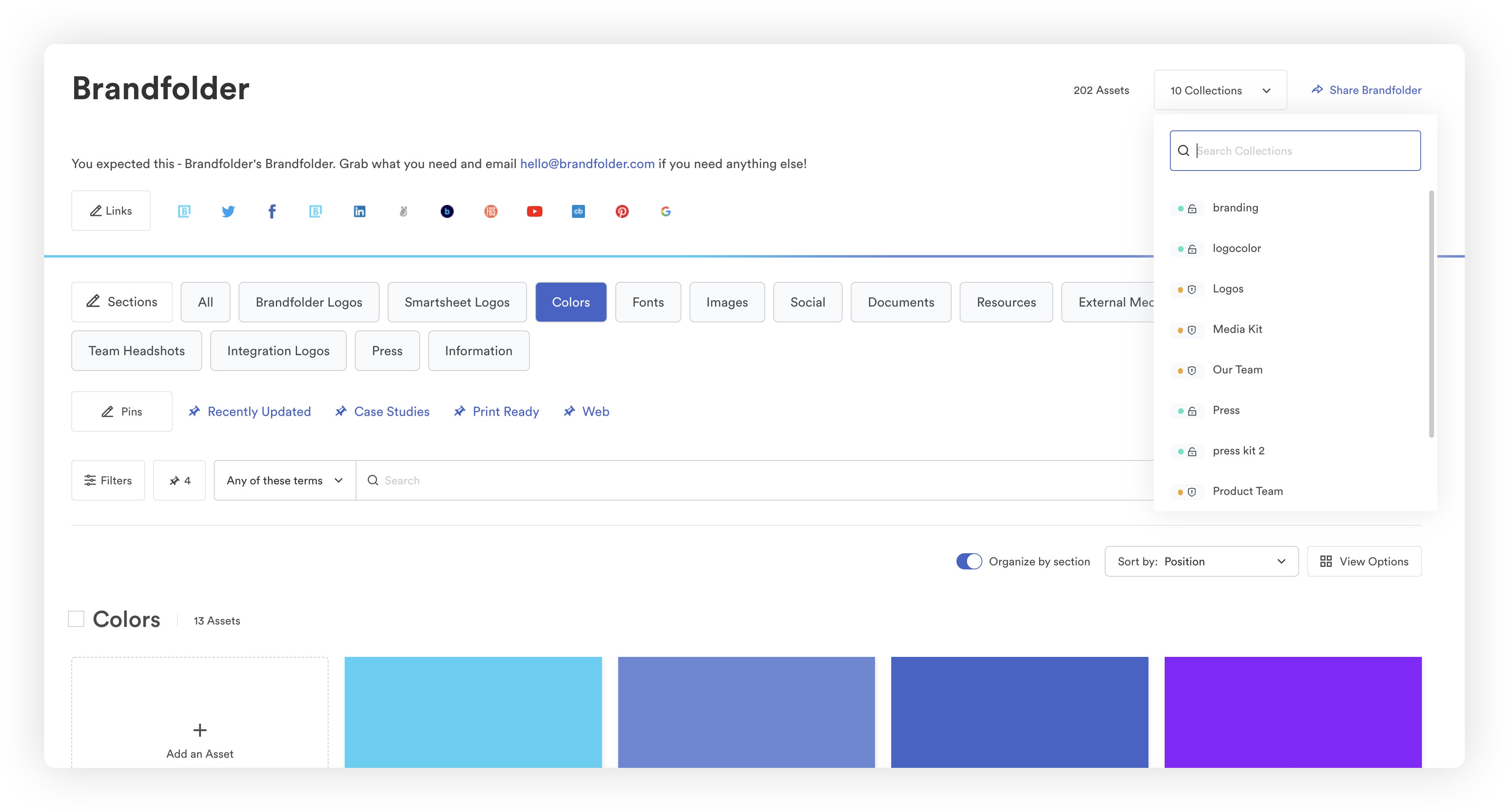Viewport: 1509px width, 812px height.
Task: Switch to the Documents section
Action: [x=901, y=302]
